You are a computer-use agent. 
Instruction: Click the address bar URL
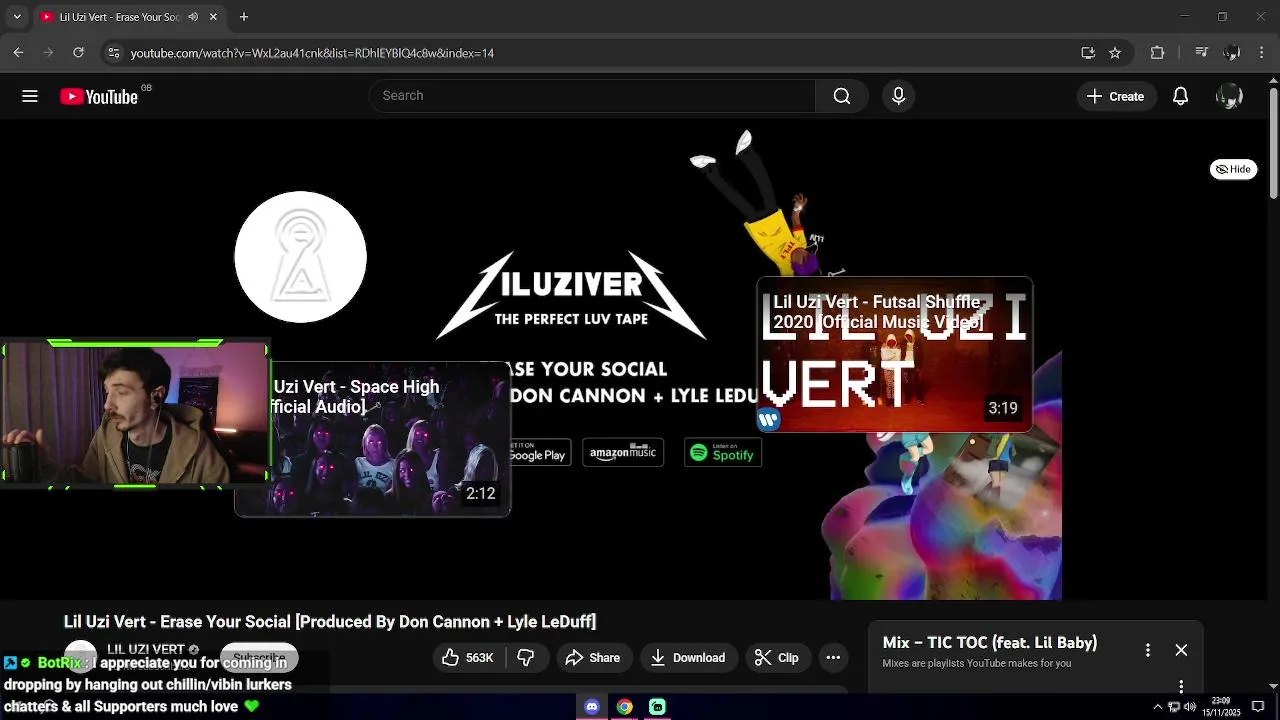click(312, 53)
